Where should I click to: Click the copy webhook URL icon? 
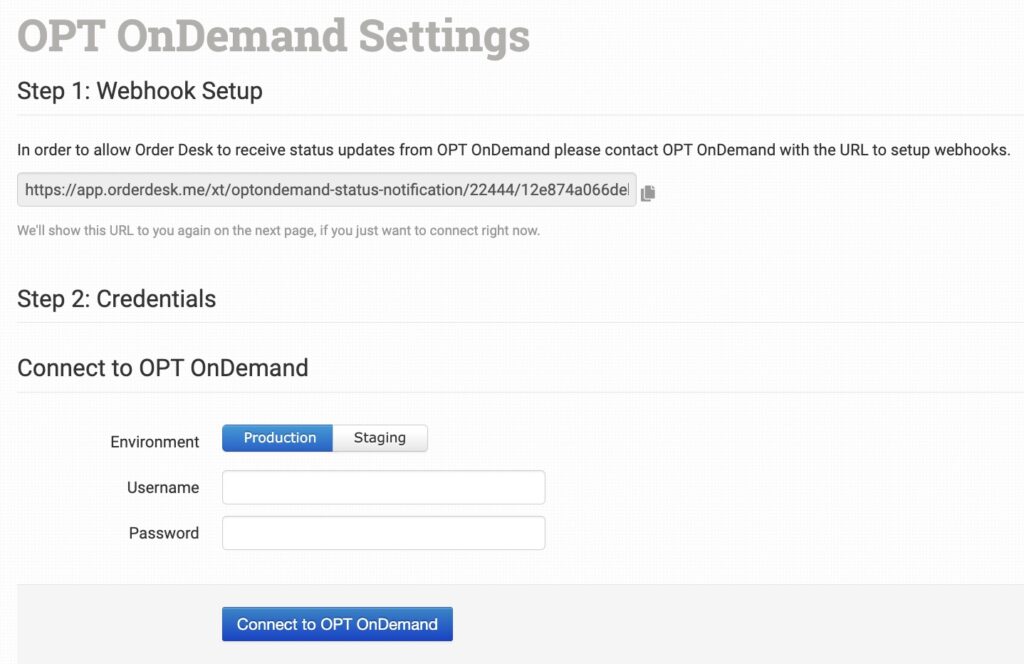648,193
